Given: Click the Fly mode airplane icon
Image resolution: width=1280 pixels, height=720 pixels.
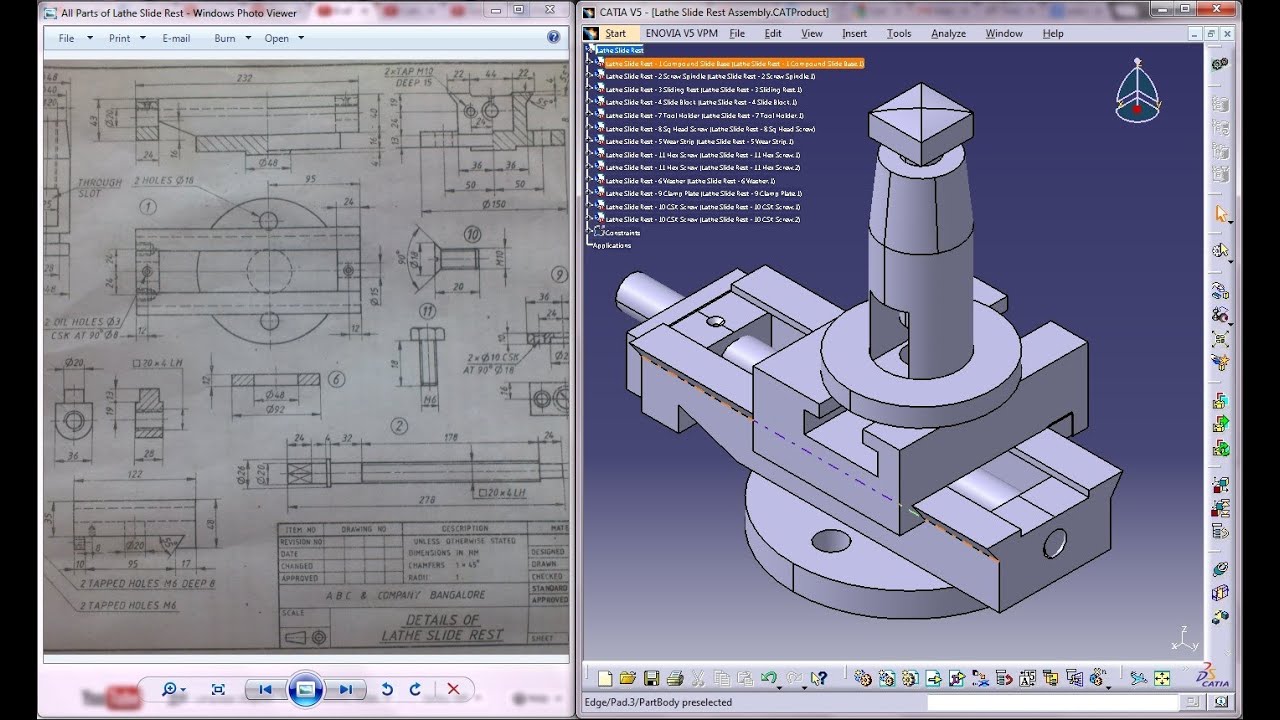Looking at the screenshot, I should tap(1137, 678).
